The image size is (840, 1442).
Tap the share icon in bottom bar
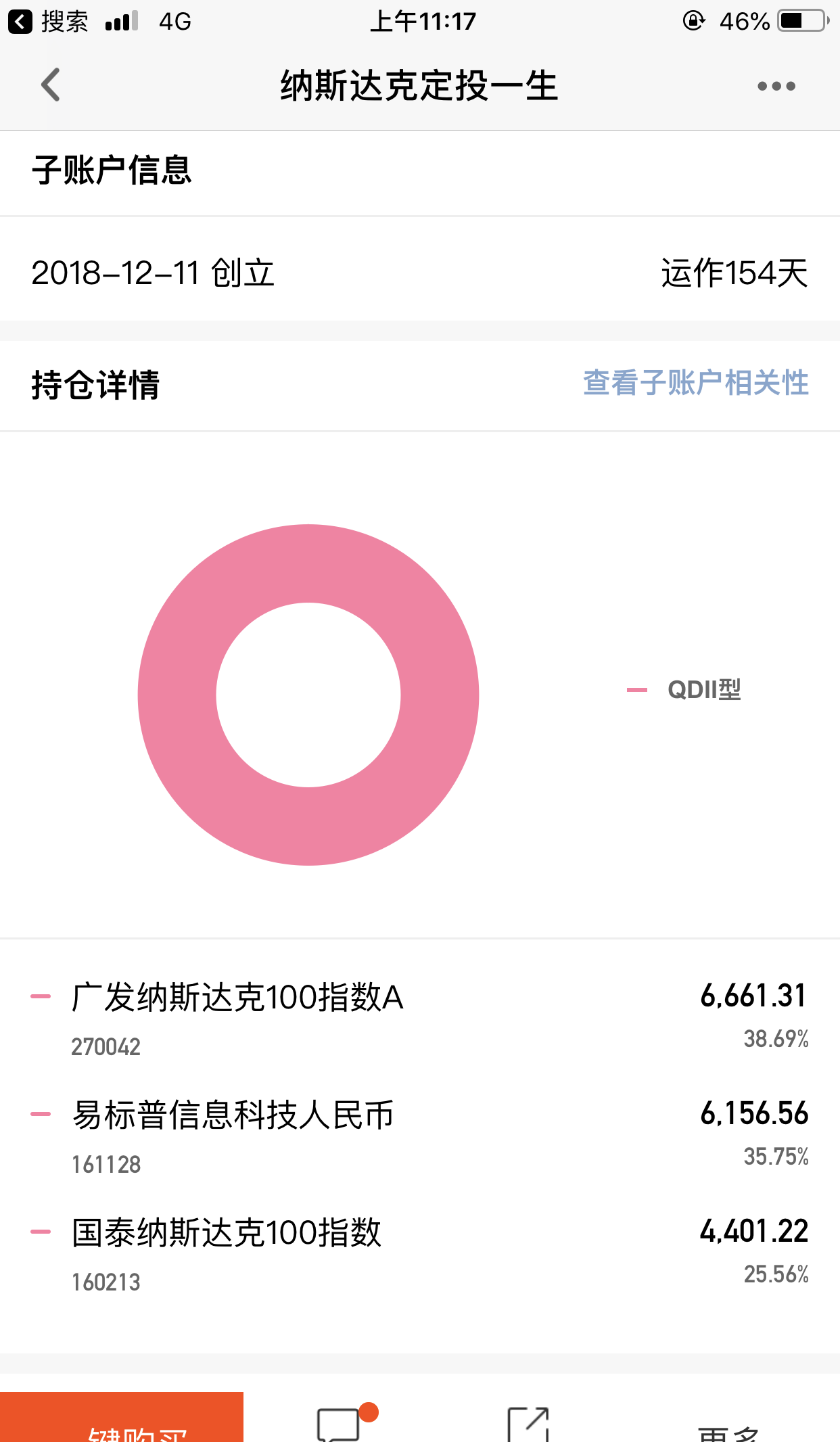[x=528, y=1424]
